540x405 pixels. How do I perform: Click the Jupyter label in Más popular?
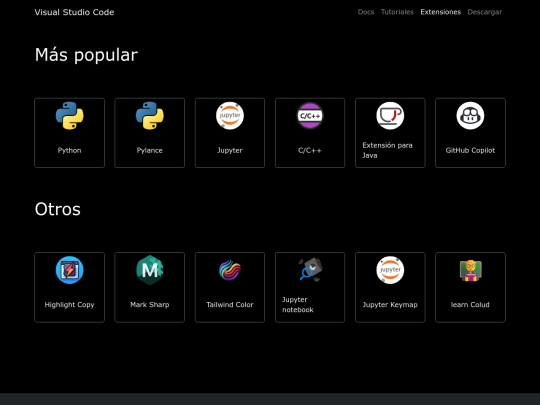click(x=230, y=150)
